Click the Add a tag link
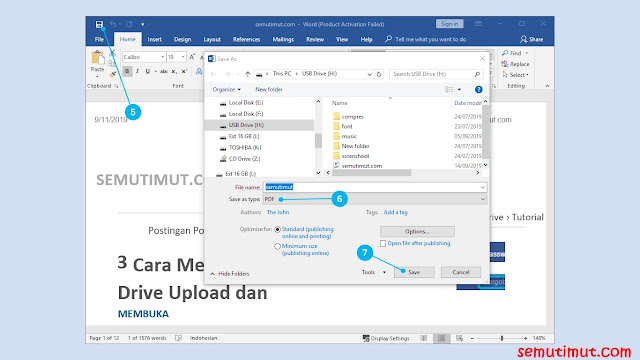640x360 pixels. tap(396, 212)
